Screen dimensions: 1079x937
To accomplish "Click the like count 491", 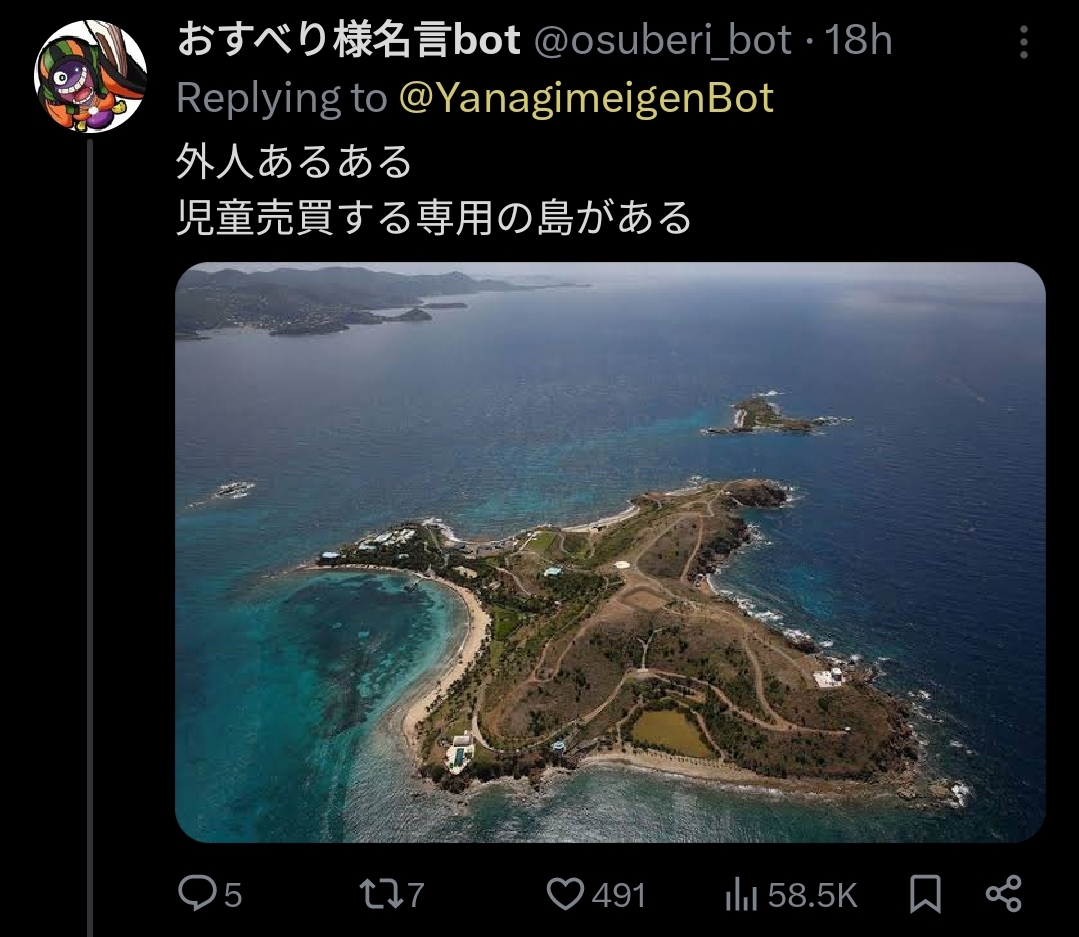I will click(619, 896).
